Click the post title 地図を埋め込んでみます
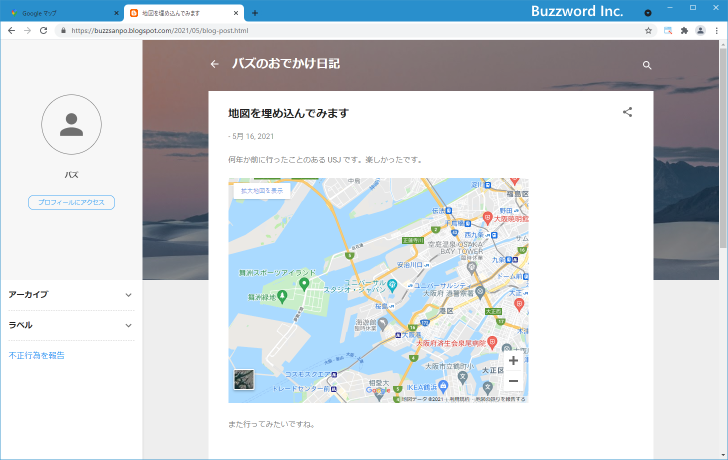The image size is (728, 460). click(x=288, y=113)
